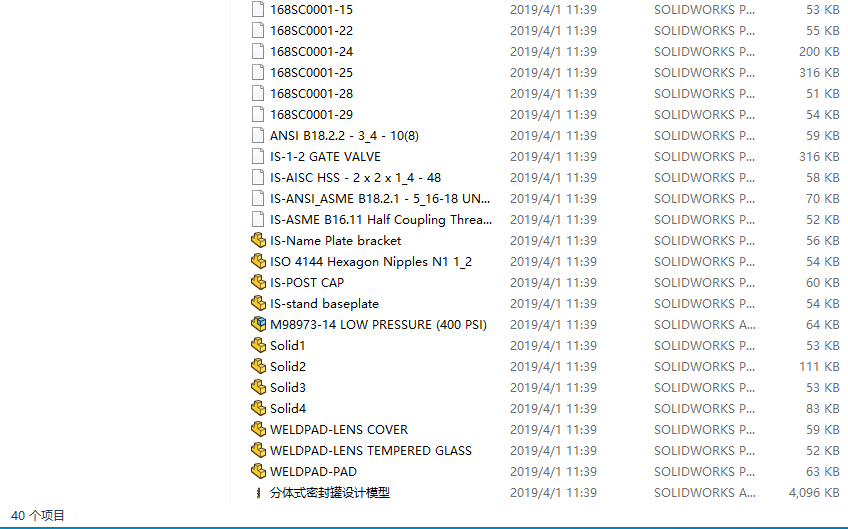Image resolution: width=848 pixels, height=529 pixels.
Task: Click the 111 KB size of Solid2
Action: pos(819,367)
